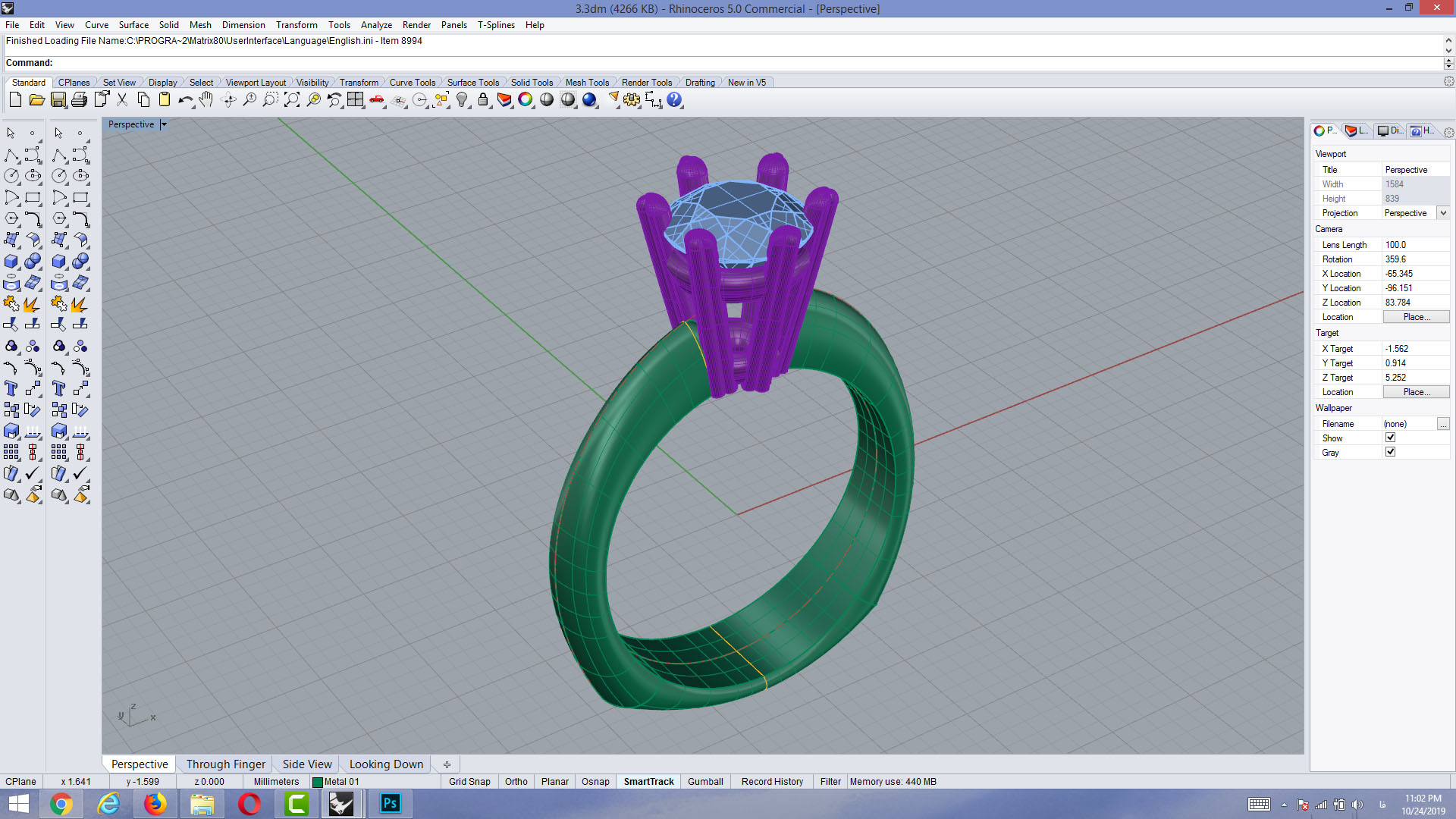Image resolution: width=1456 pixels, height=819 pixels.
Task: Click the Millimeters units in status bar
Action: coord(276,782)
